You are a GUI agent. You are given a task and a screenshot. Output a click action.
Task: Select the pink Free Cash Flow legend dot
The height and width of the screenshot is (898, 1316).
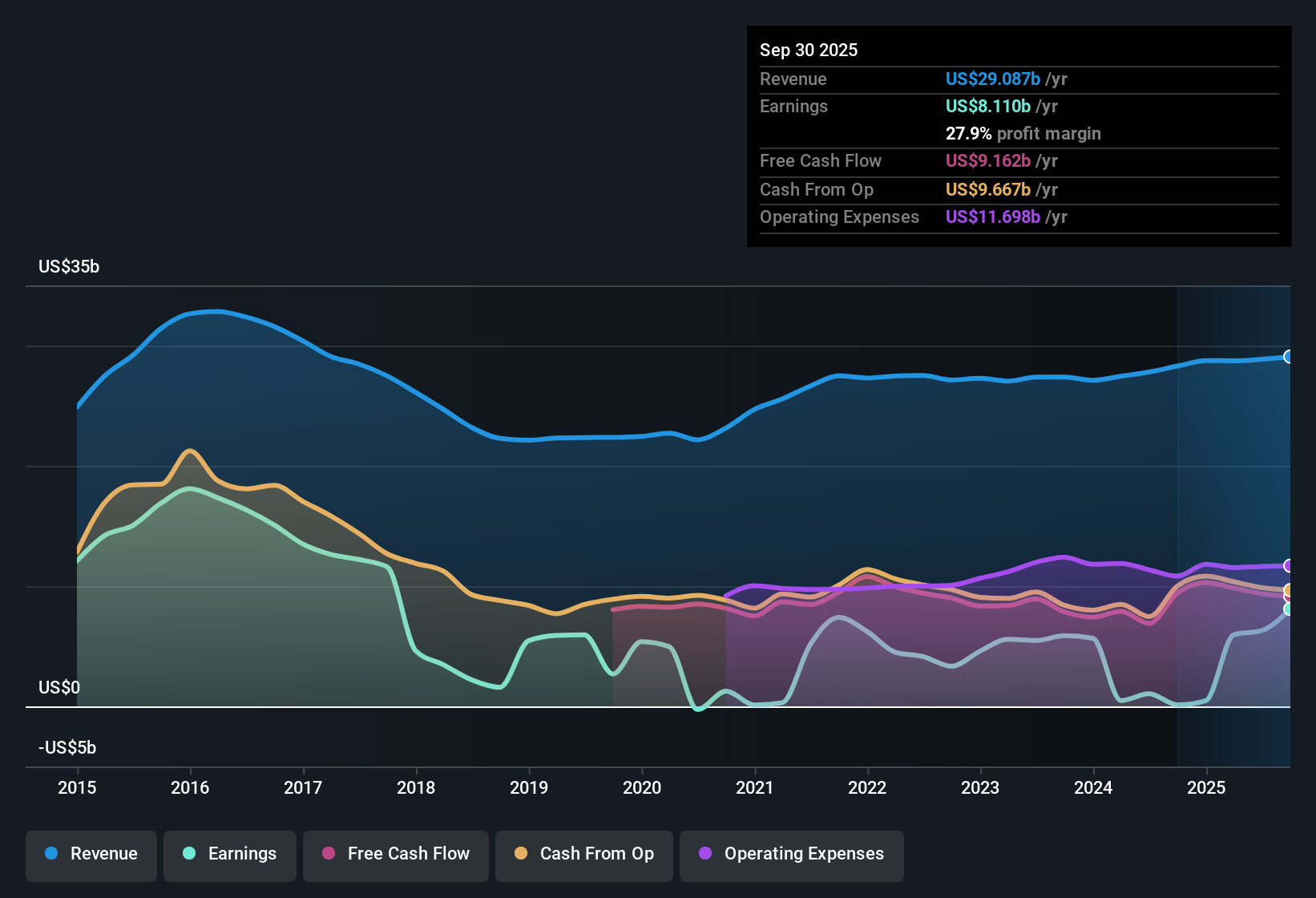pos(329,854)
